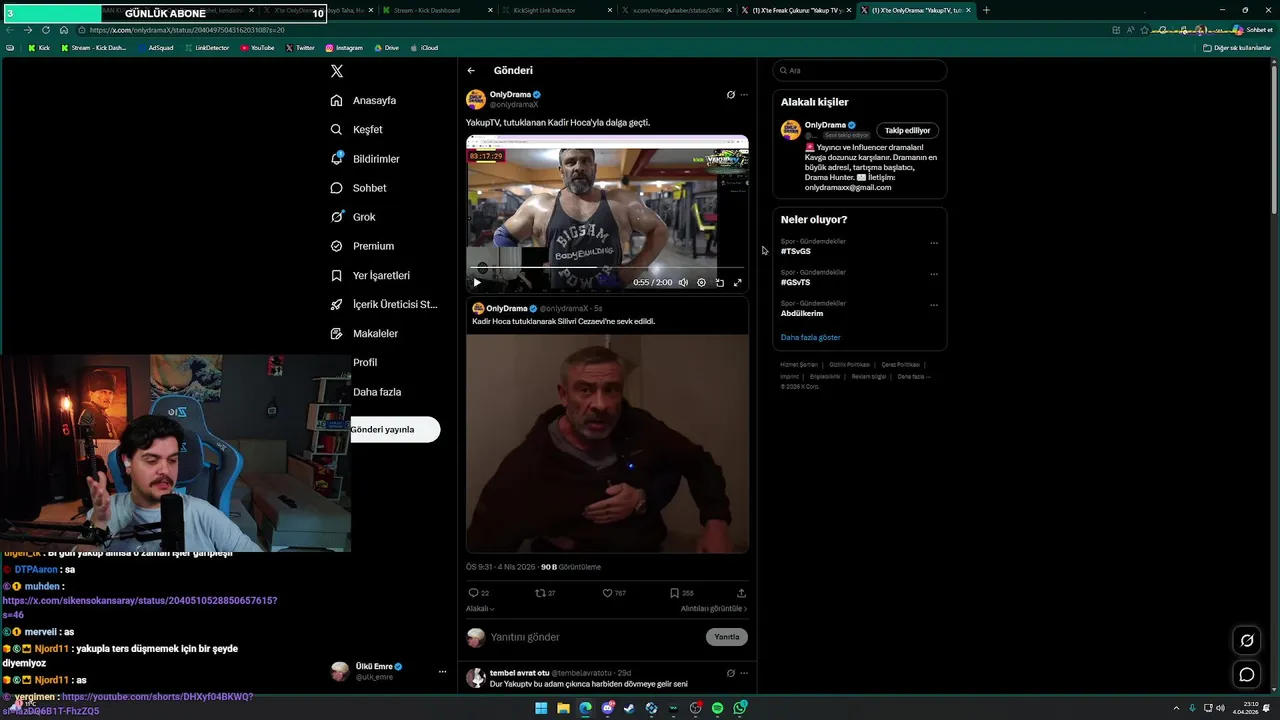Play the YakupTV video
Screen dimensions: 1280x720
[477, 282]
